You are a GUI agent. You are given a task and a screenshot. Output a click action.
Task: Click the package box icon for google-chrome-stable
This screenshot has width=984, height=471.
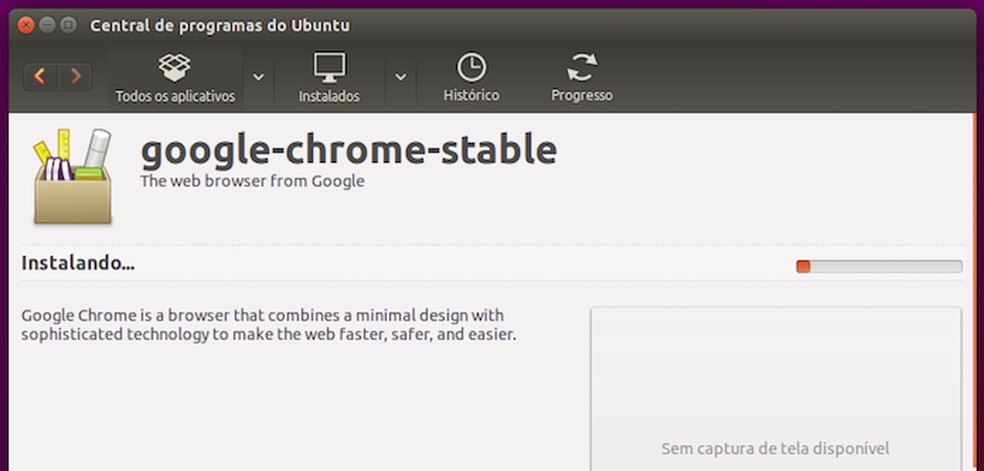click(x=73, y=176)
